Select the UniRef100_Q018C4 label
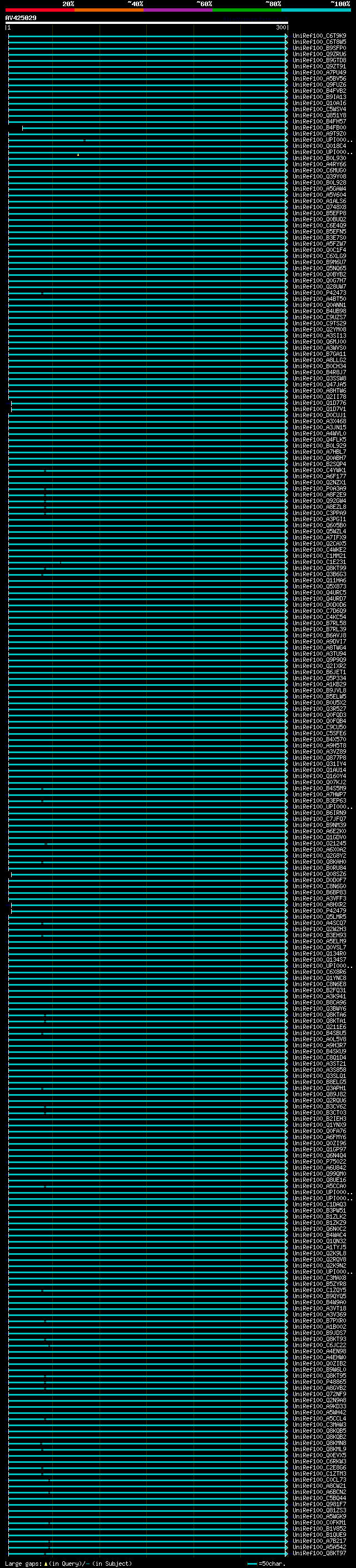The width and height of the screenshot is (356, 1568). click(x=319, y=146)
